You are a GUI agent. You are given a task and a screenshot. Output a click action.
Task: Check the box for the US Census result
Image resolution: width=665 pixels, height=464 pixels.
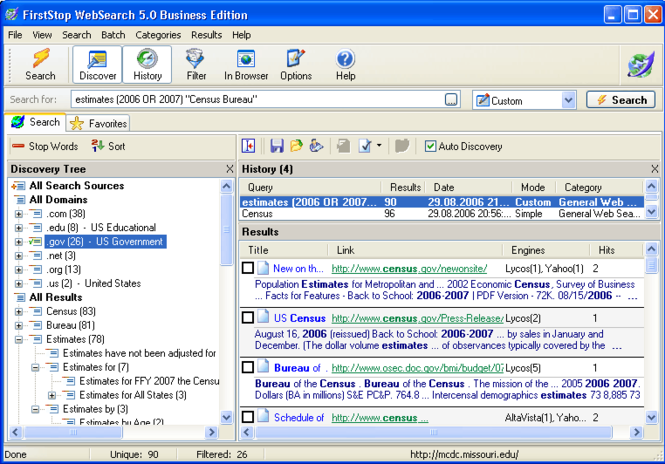(248, 318)
